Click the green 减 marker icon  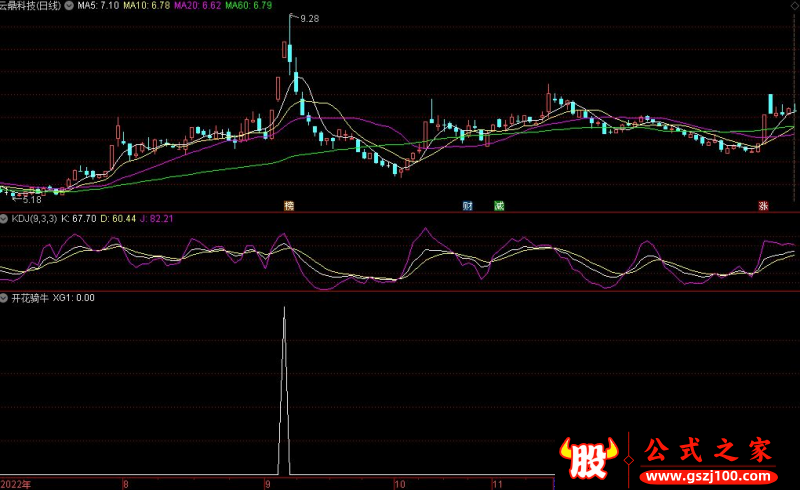click(499, 207)
